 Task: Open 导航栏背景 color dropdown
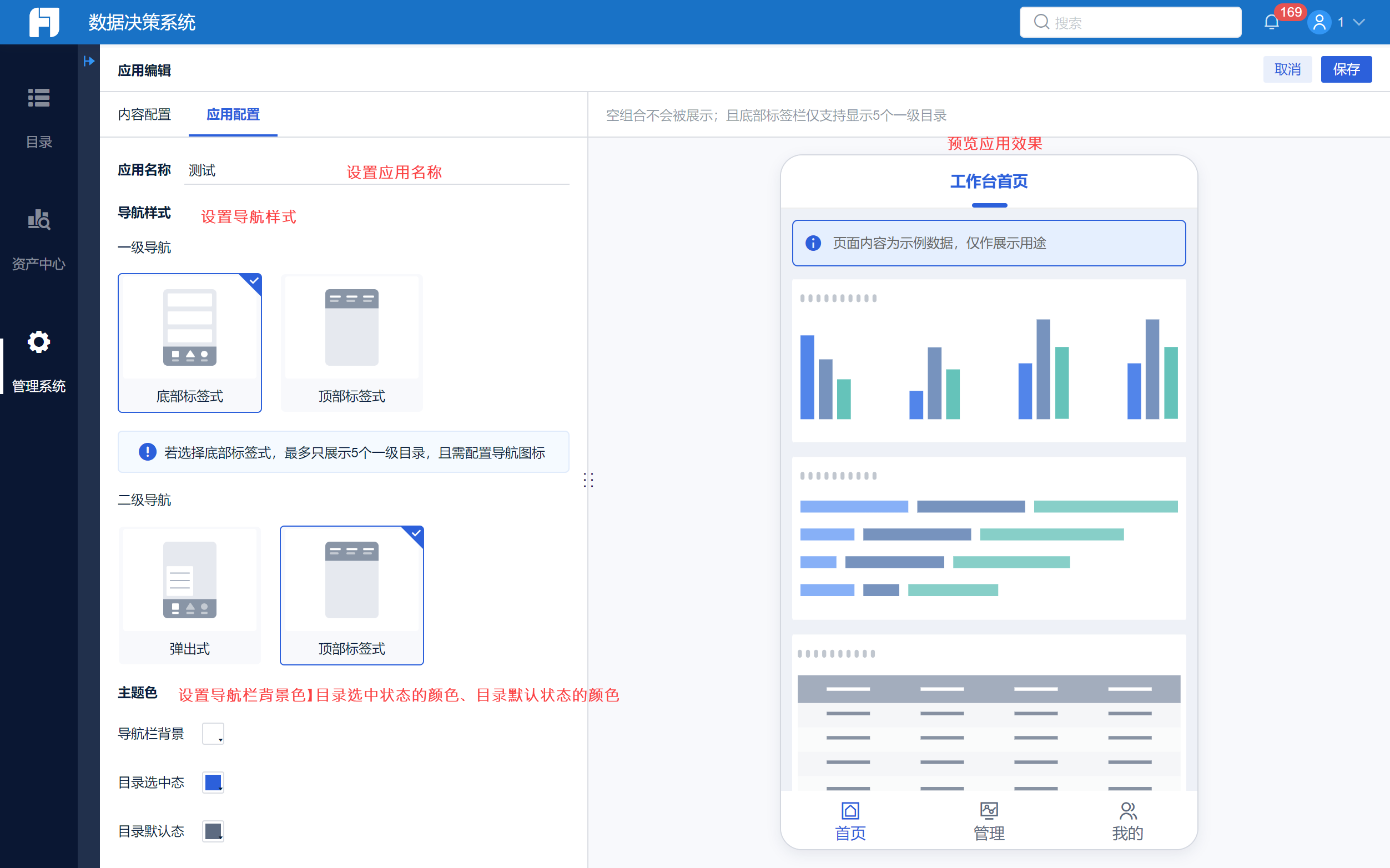(213, 734)
